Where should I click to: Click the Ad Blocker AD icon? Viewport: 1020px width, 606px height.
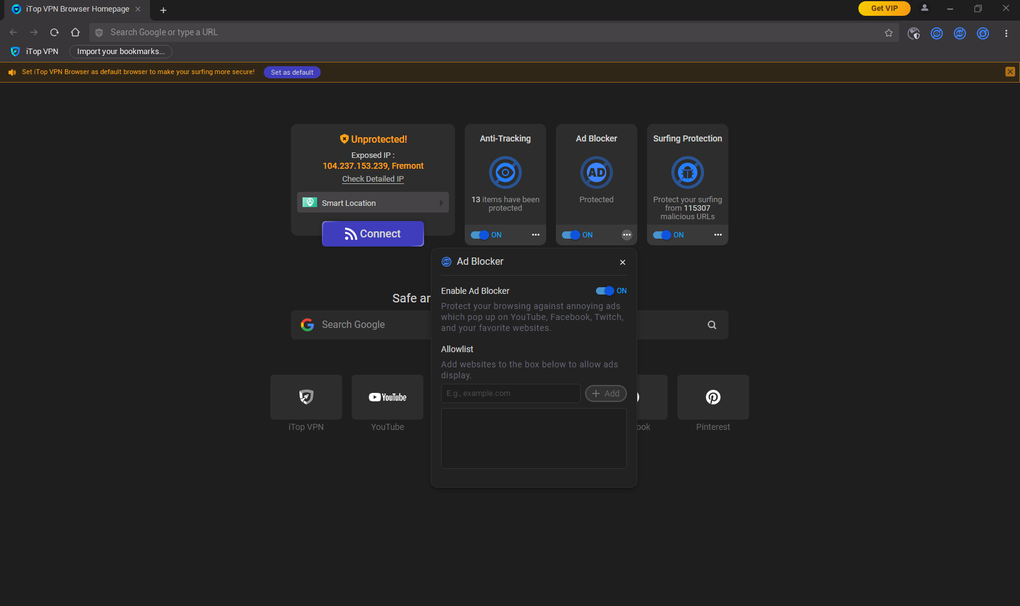596,172
